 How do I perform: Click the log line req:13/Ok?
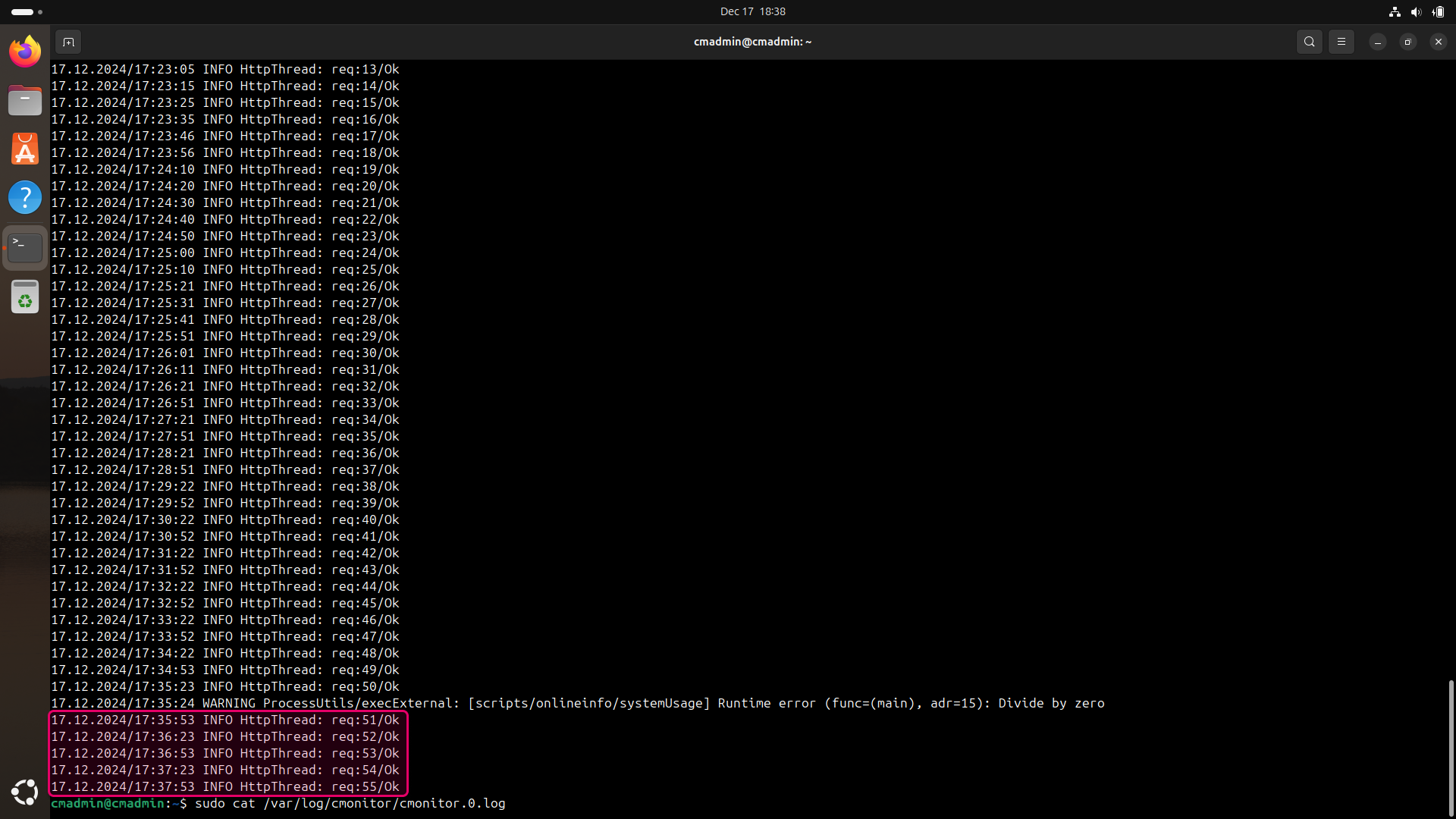225,69
